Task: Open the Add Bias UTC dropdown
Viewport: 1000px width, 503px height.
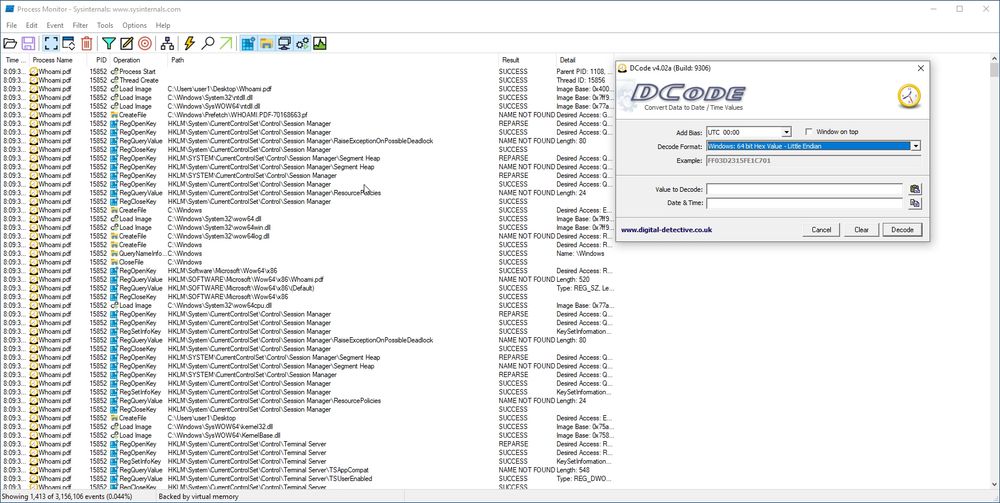Action: point(786,132)
